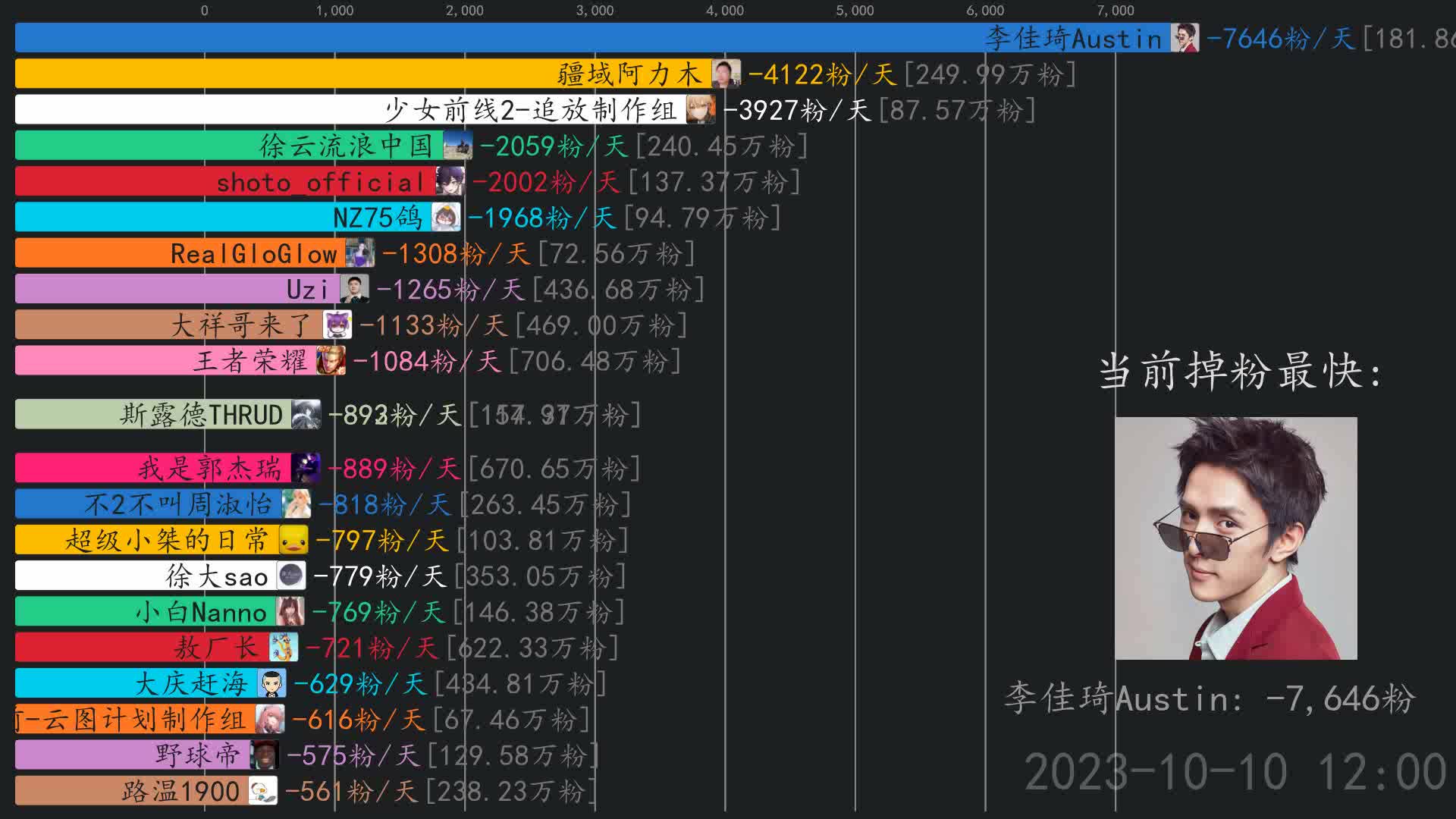Click the [353.05万粉] follower count
1456x819 pixels.
point(541,576)
